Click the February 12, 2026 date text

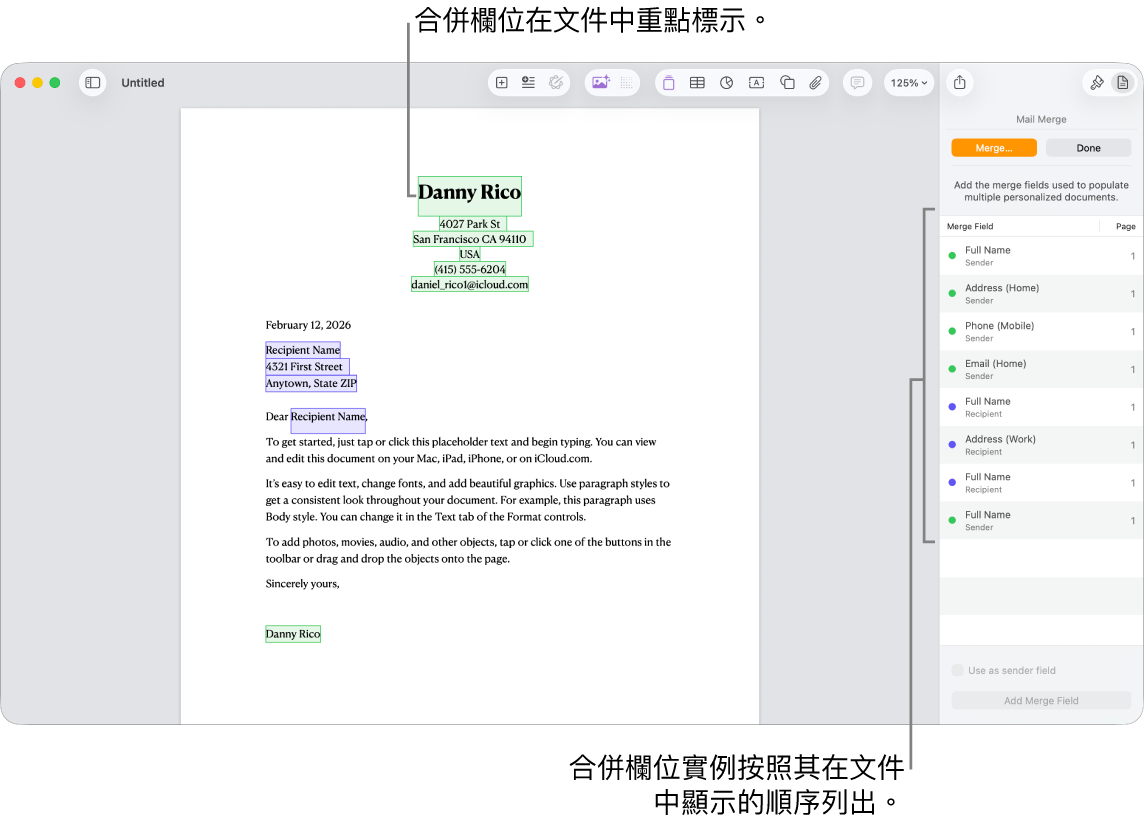[308, 325]
